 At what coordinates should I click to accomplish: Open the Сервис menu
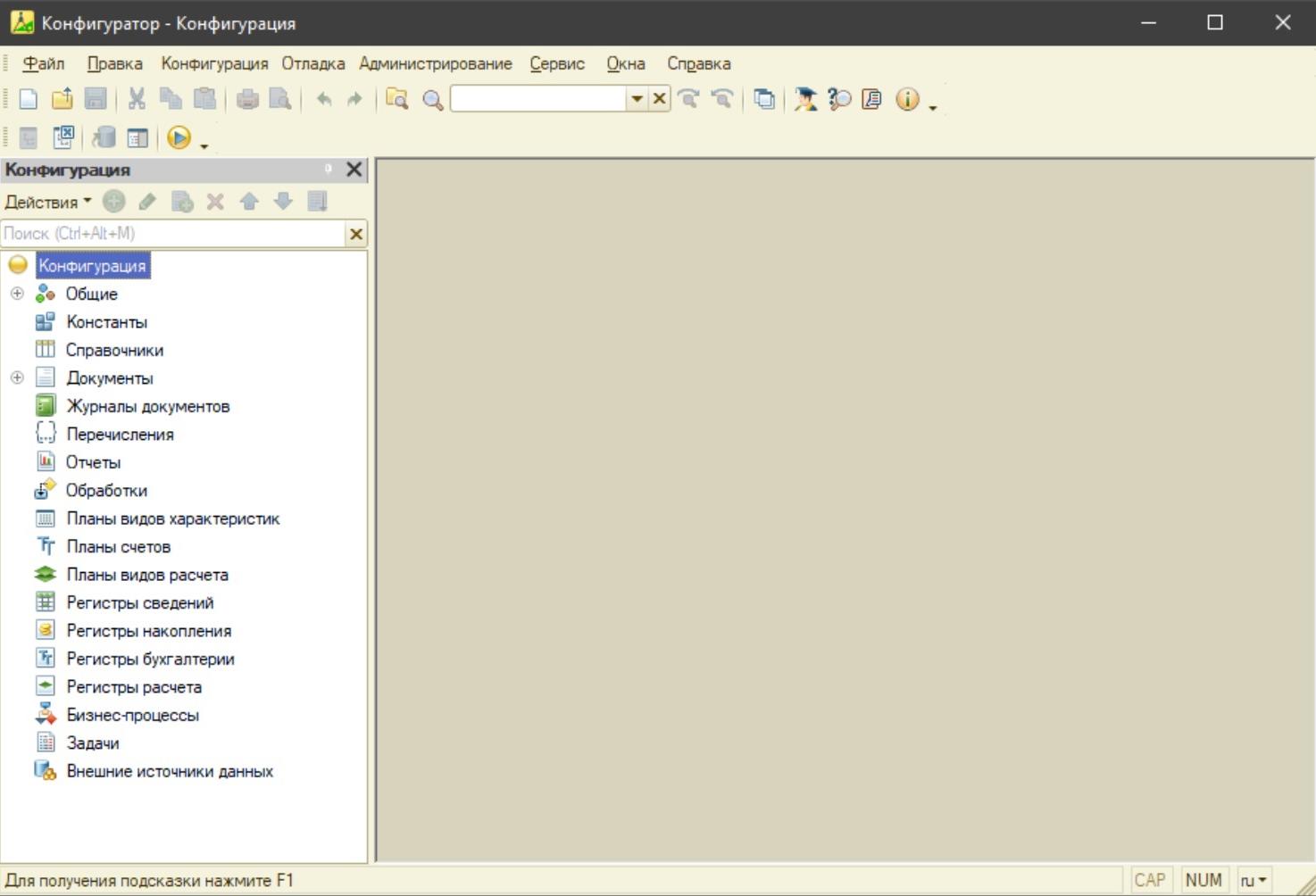(557, 63)
